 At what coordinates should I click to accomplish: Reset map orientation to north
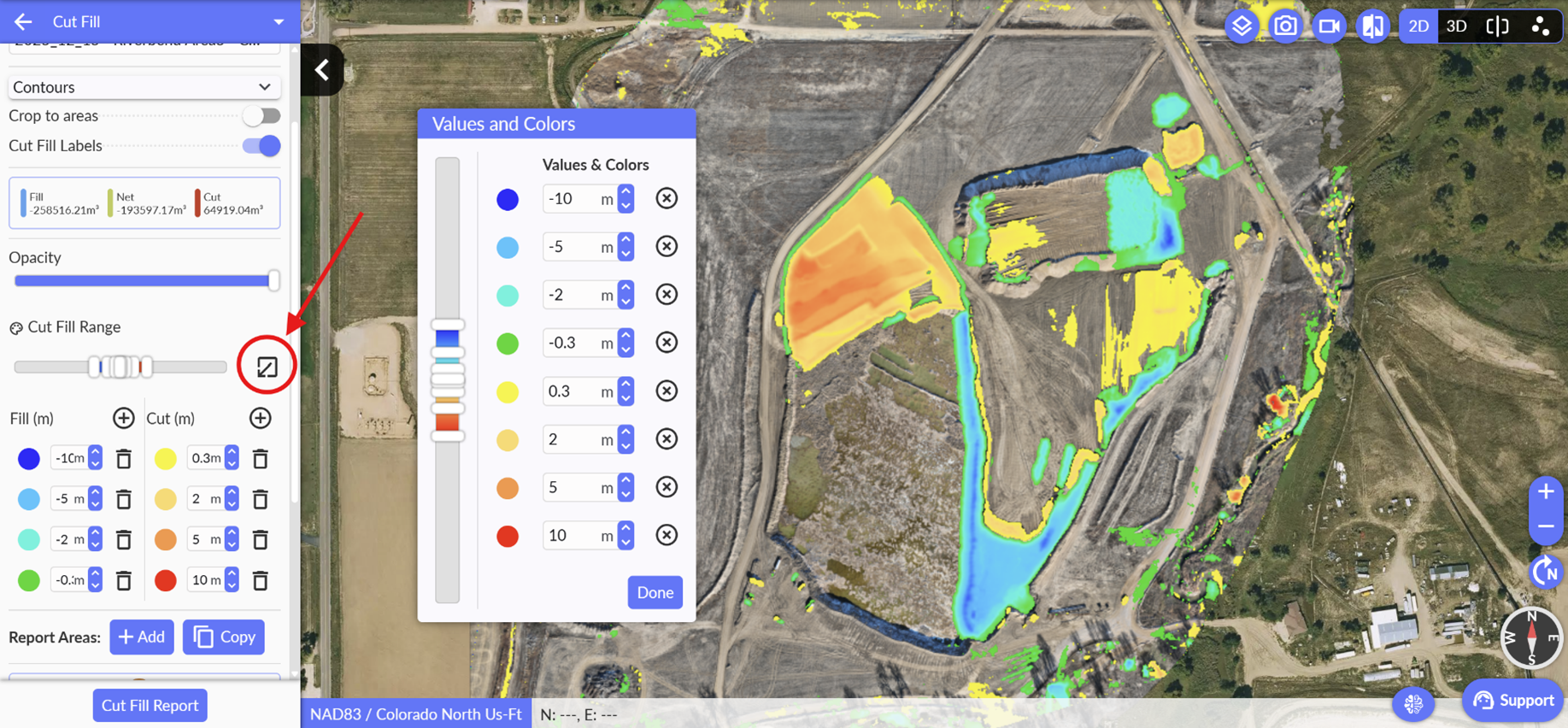click(x=1546, y=571)
